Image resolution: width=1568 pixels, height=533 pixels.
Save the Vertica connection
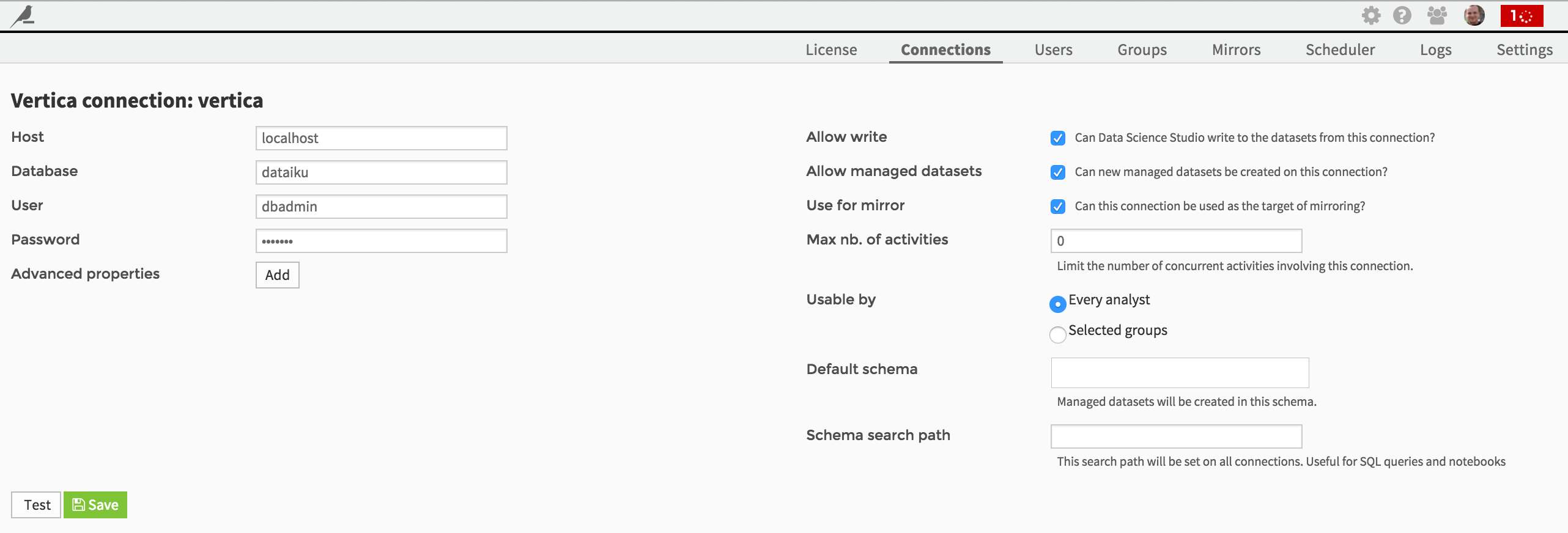(95, 505)
